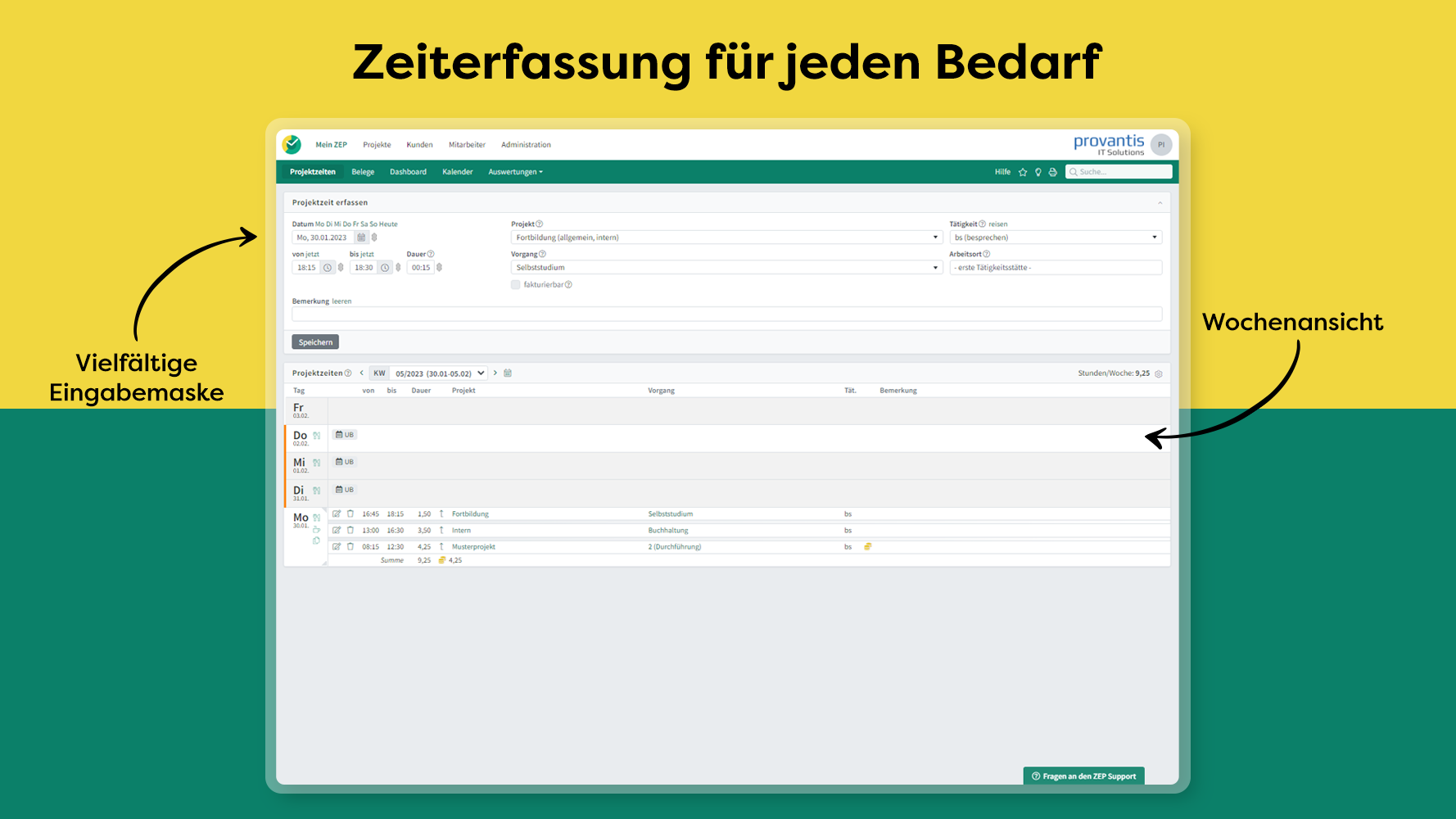Enable the fakturierbar checkbox
The height and width of the screenshot is (819, 1456).
pos(516,284)
